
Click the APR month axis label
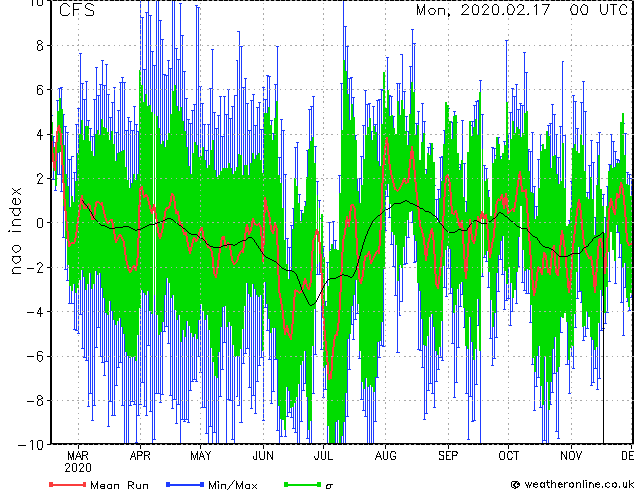[x=140, y=456]
